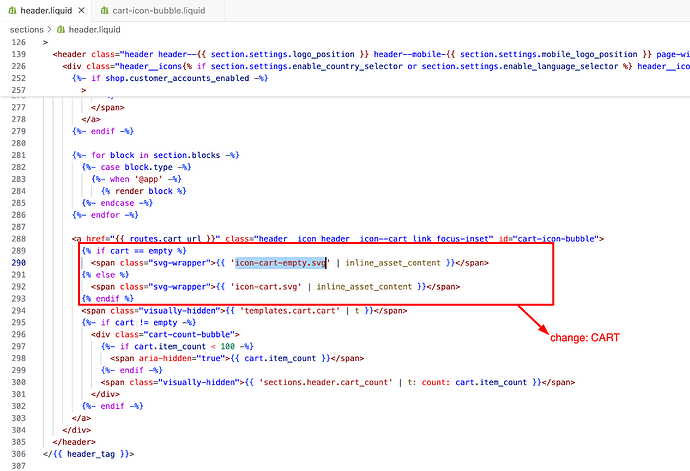Click the closing '</header>' tag

click(74, 442)
